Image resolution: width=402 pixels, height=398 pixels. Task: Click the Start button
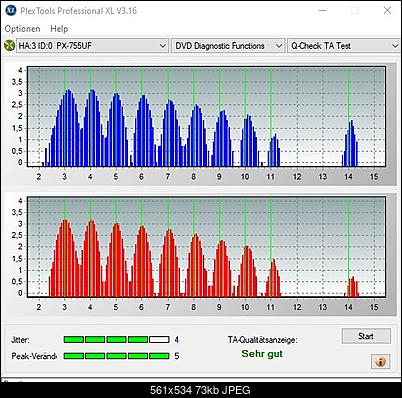click(366, 336)
